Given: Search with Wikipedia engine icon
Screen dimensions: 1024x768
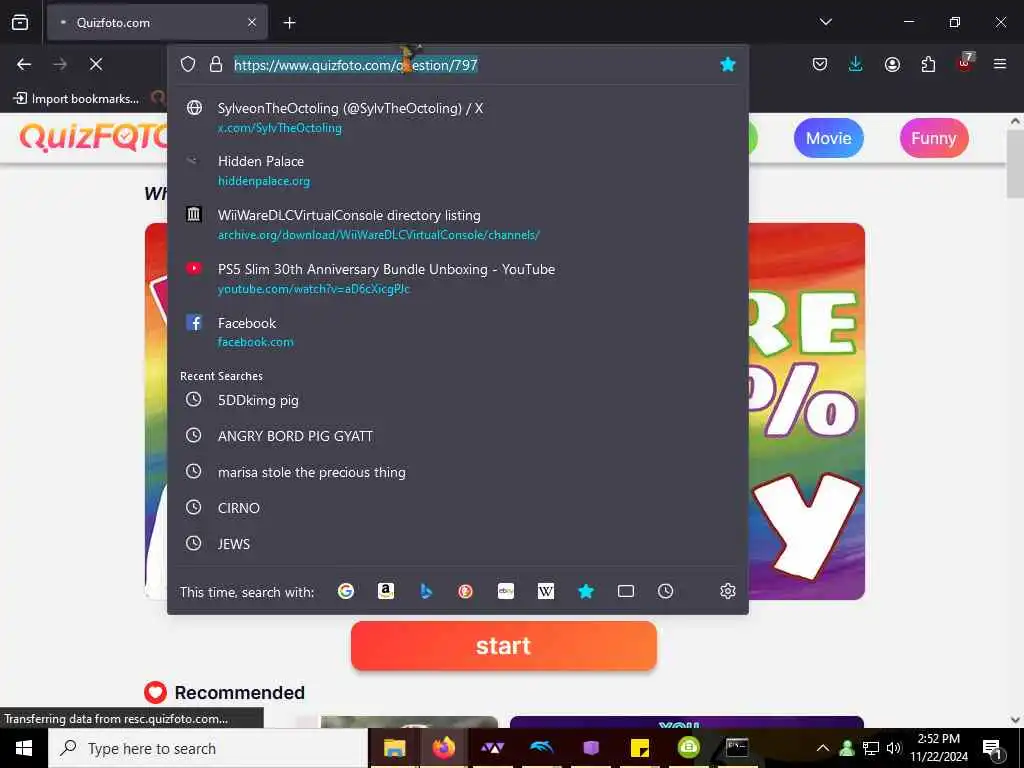Looking at the screenshot, I should [x=545, y=591].
